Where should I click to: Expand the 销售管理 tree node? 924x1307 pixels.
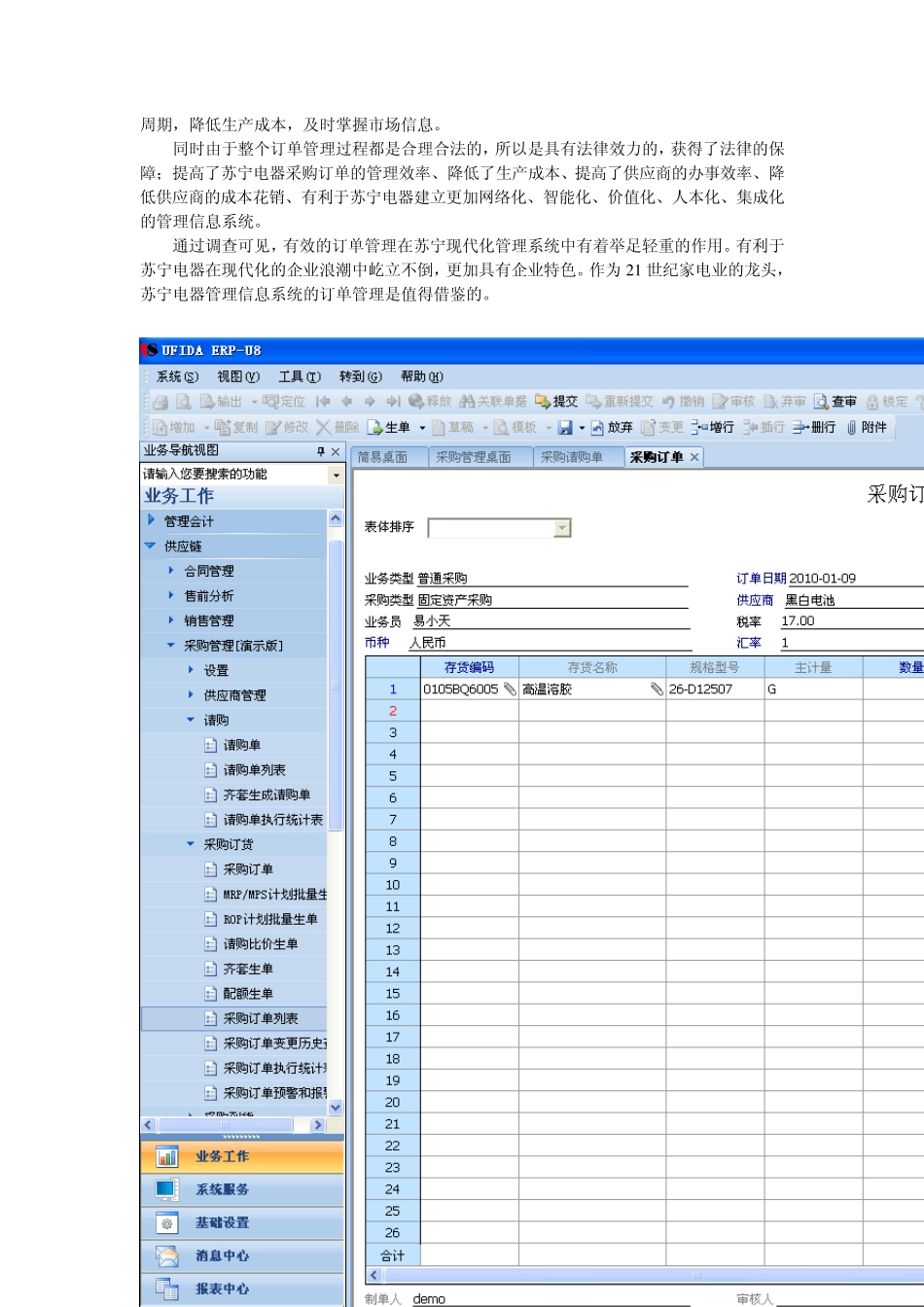[171, 620]
